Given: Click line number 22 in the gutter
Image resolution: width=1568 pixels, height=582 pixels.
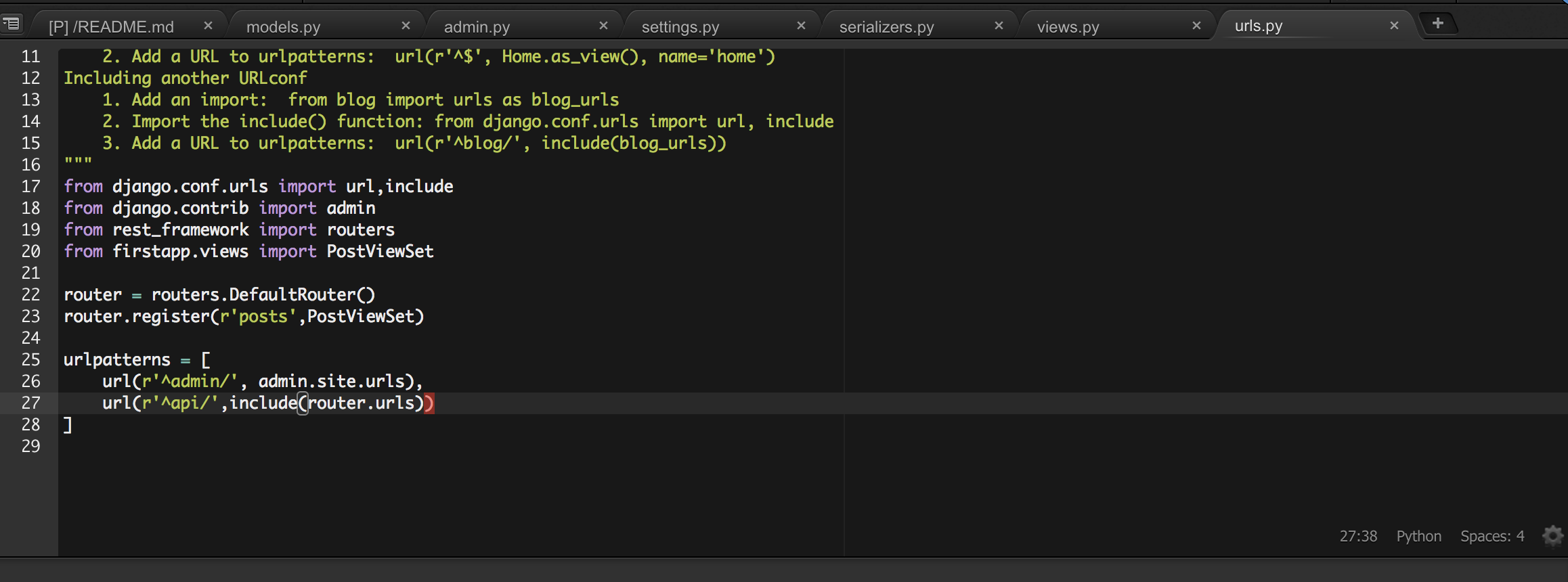Looking at the screenshot, I should point(31,295).
